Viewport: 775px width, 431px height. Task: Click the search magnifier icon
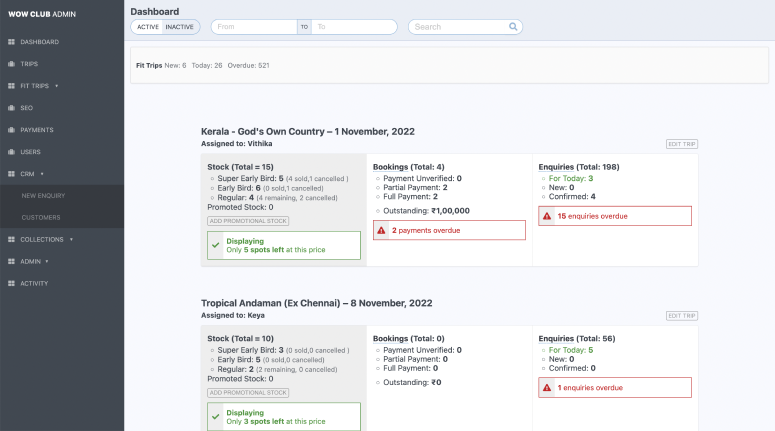[x=513, y=27]
